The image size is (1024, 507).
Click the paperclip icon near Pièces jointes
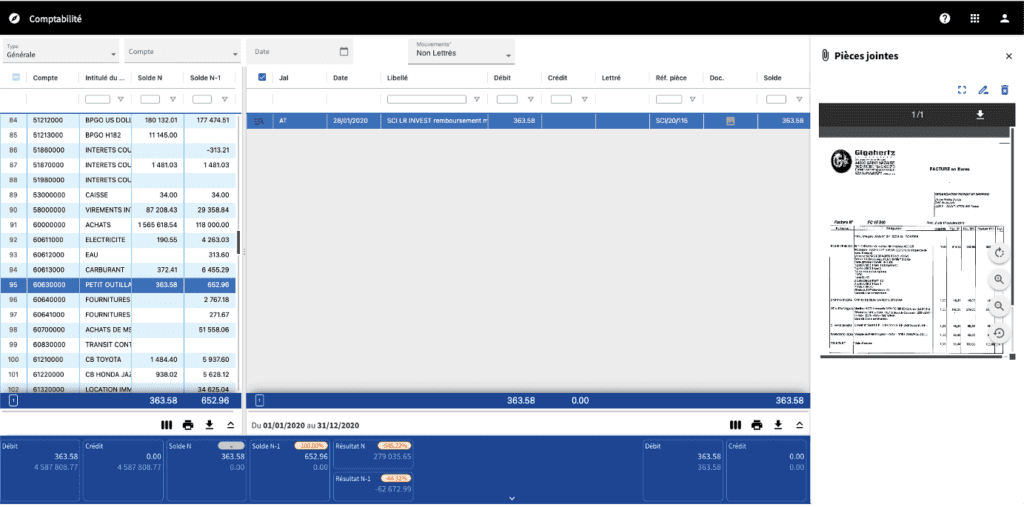click(x=825, y=56)
